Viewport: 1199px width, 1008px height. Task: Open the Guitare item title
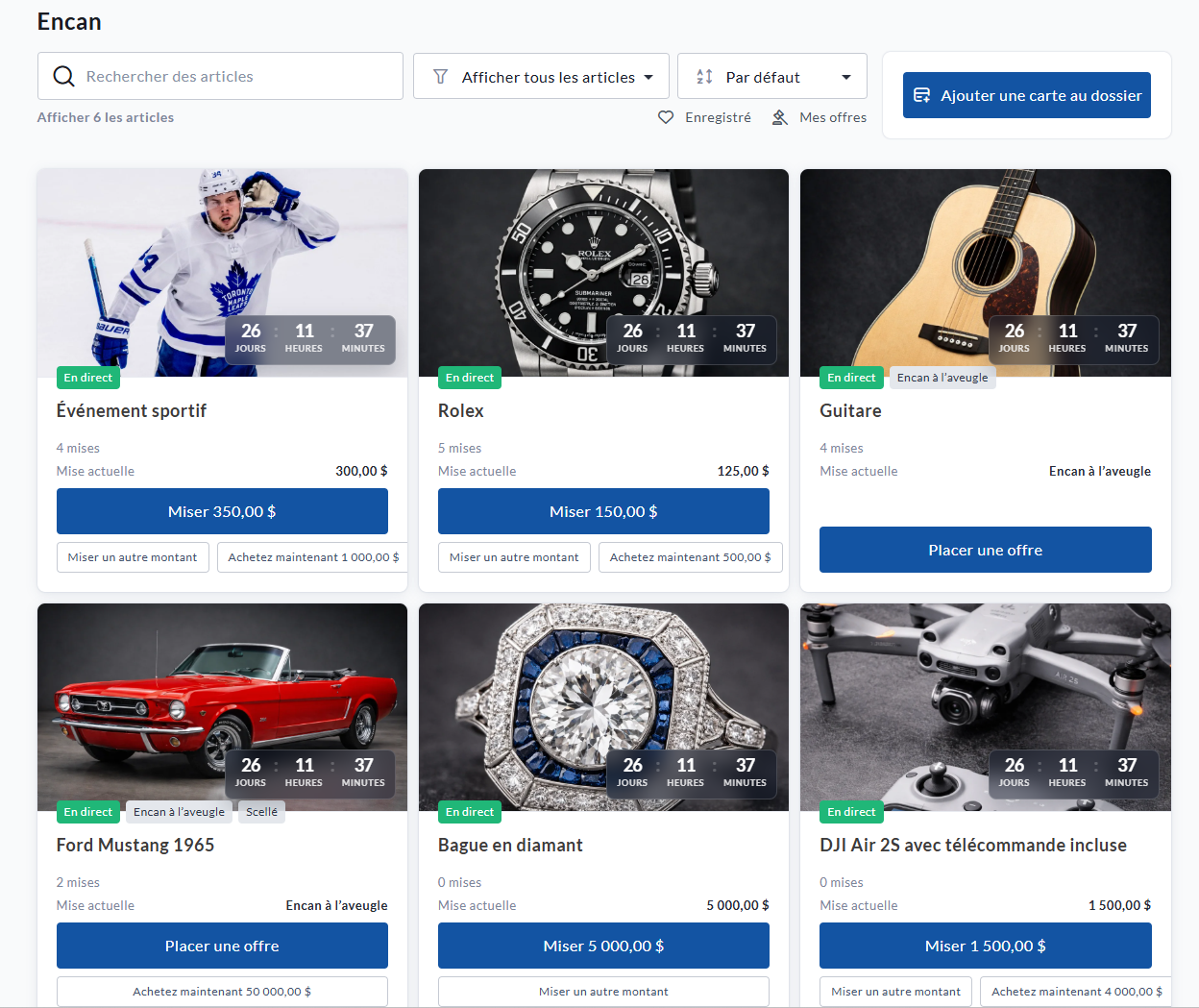coord(850,410)
